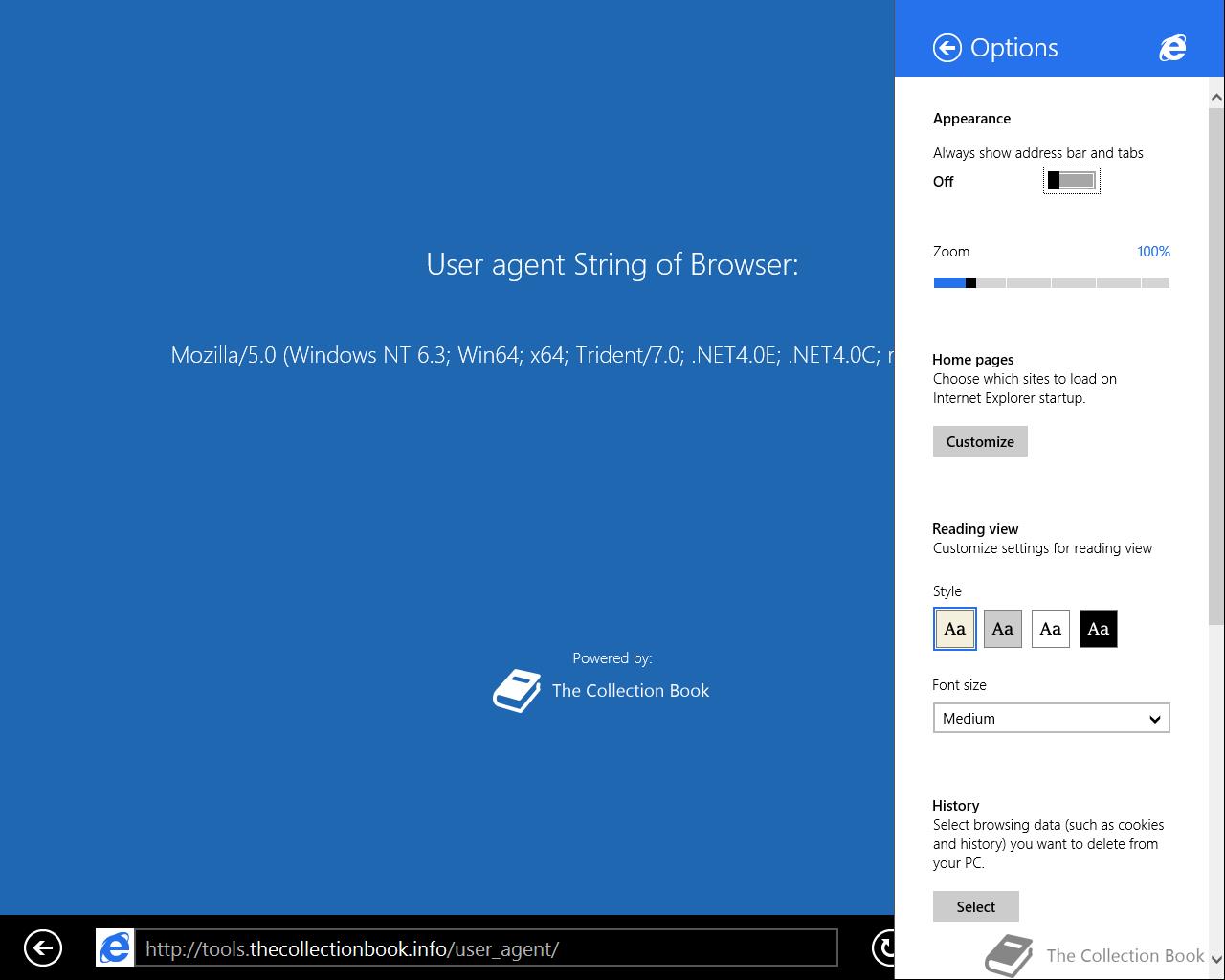Click the 'History' section heading
Viewport: 1225px width, 980px height.
(x=955, y=806)
